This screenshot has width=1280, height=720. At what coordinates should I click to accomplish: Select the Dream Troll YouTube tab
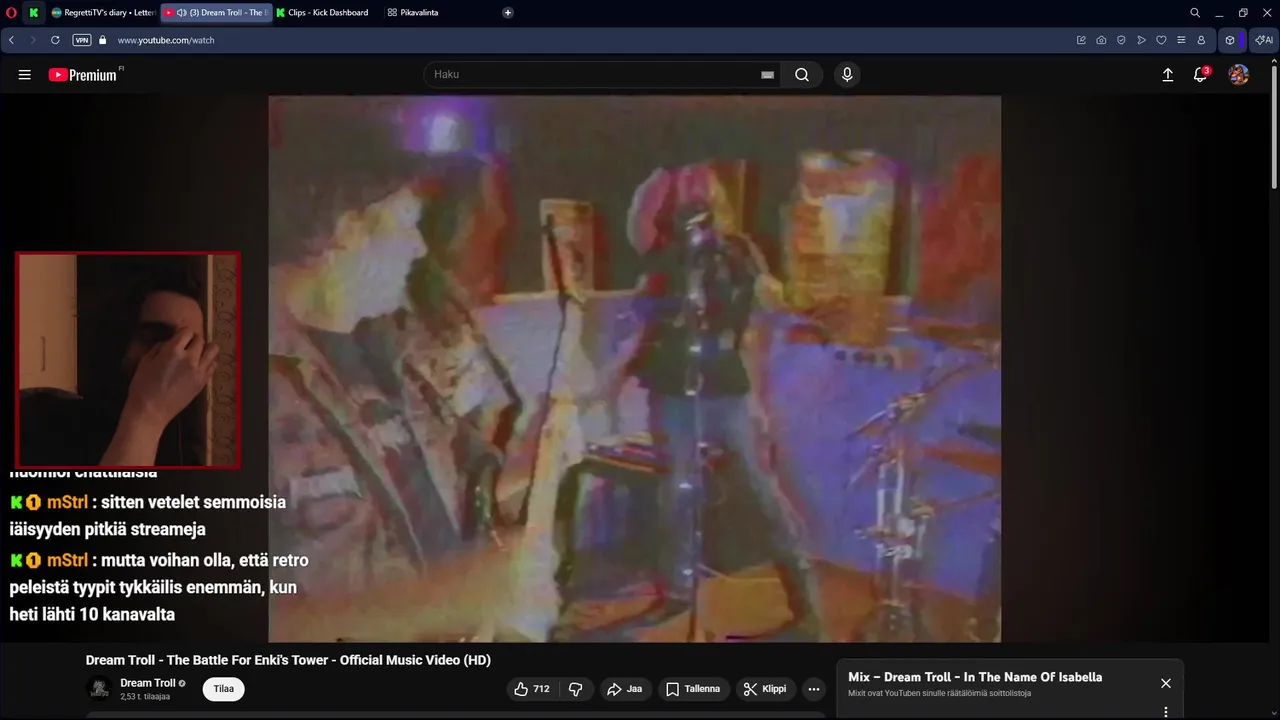point(216,13)
